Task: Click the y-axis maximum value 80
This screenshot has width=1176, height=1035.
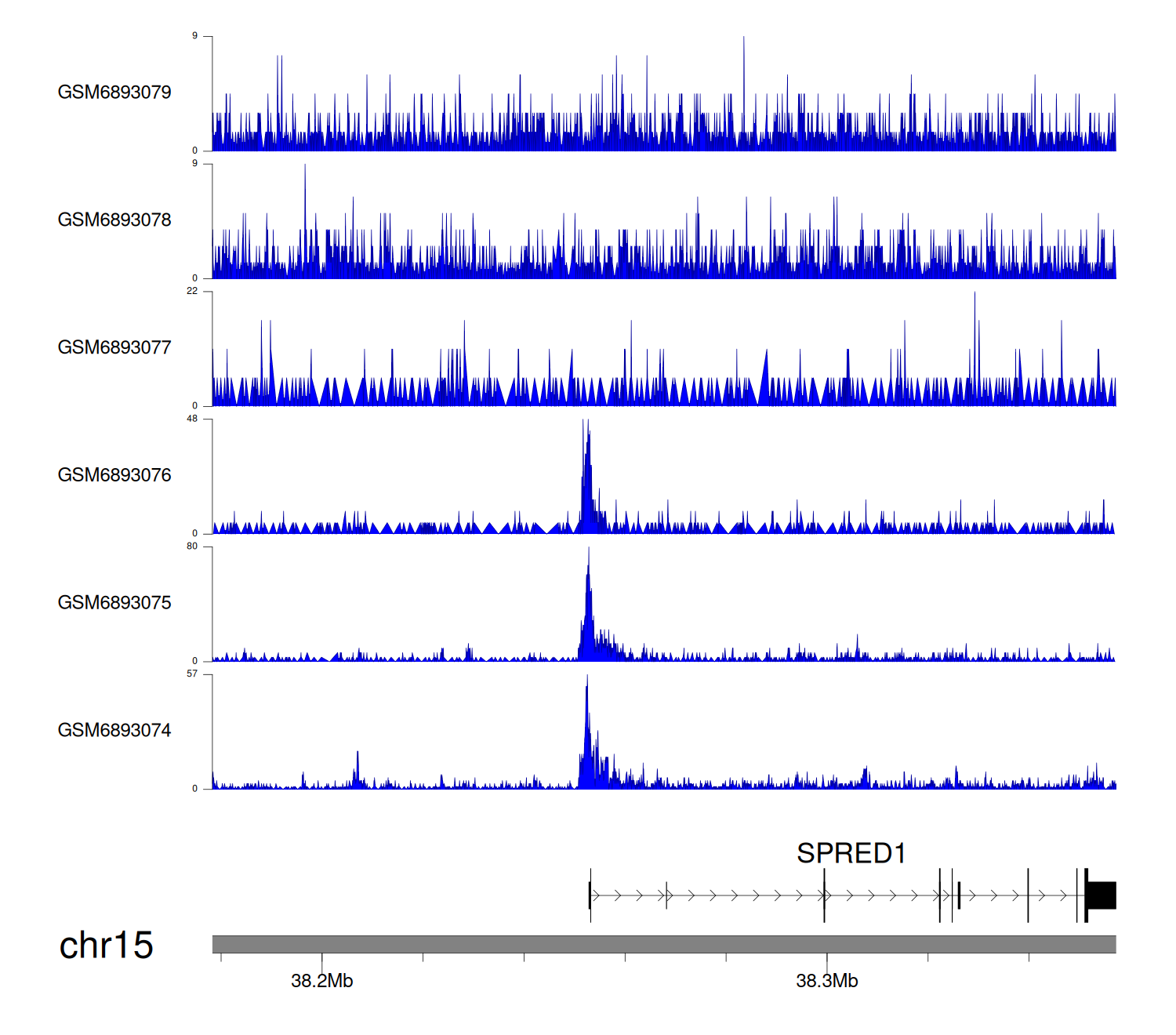Action: coord(192,547)
